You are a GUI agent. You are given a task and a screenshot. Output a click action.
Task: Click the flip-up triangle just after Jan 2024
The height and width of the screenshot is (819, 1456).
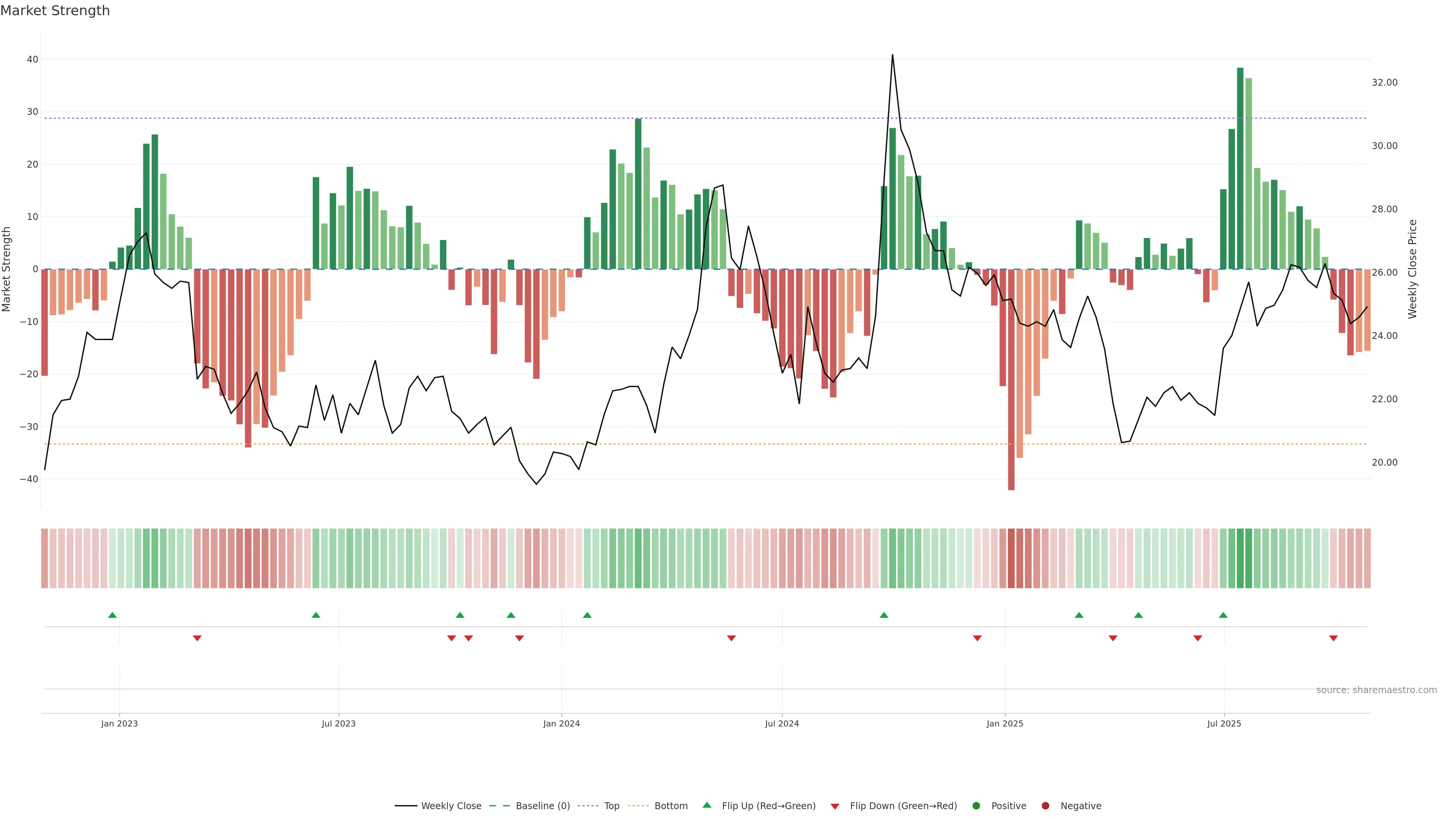click(587, 615)
